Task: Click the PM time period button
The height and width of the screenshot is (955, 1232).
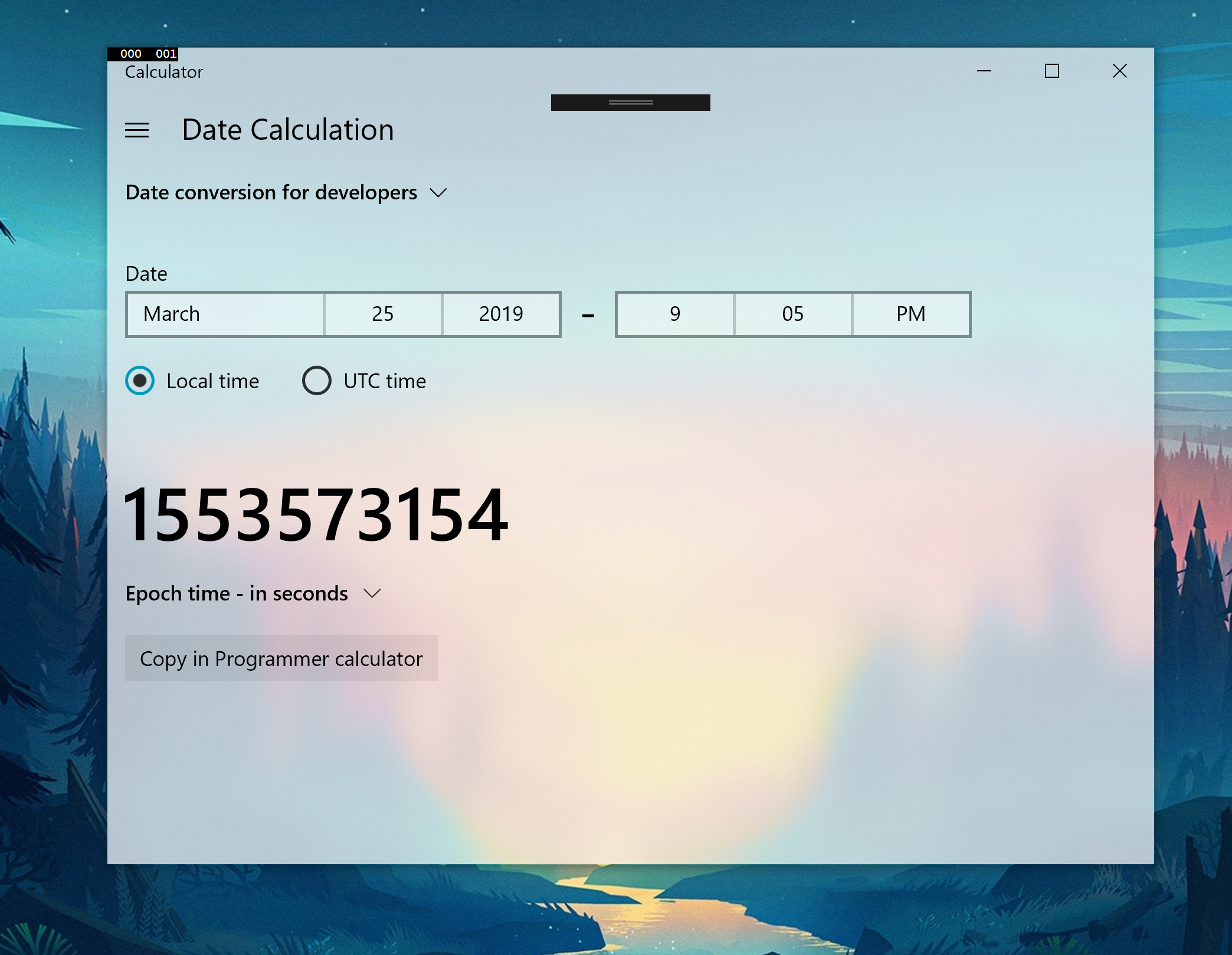Action: click(909, 313)
